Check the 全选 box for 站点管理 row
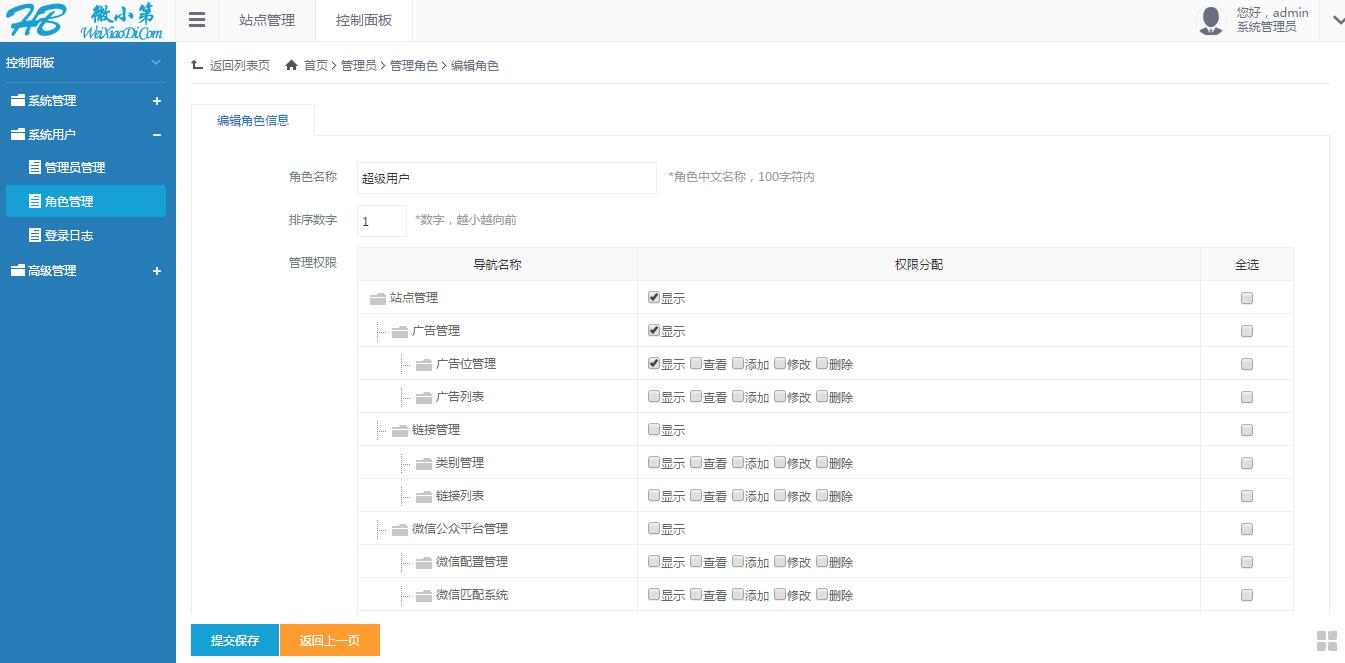 pos(1246,298)
